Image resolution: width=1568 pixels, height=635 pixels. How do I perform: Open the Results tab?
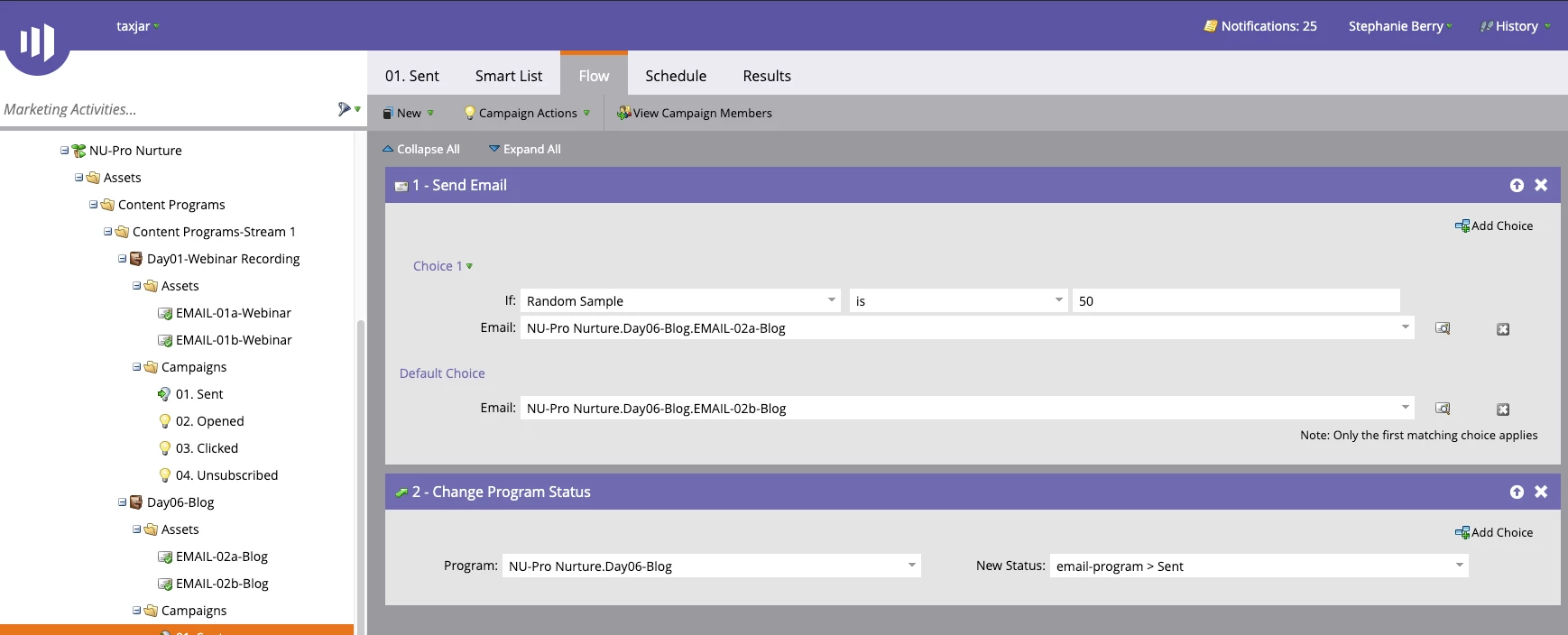click(767, 76)
